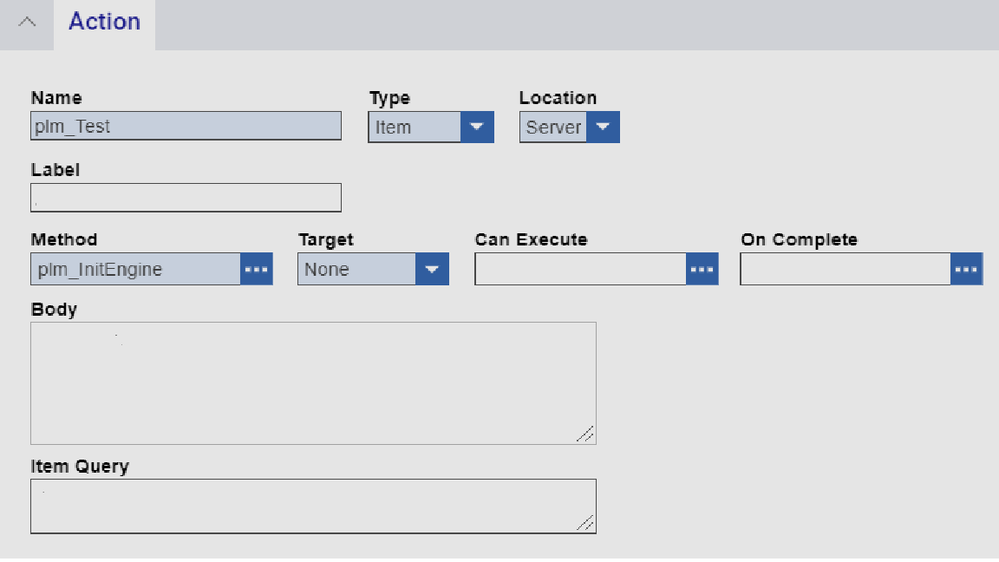Collapse the Action section chevron
The image size is (999, 562).
click(x=27, y=22)
